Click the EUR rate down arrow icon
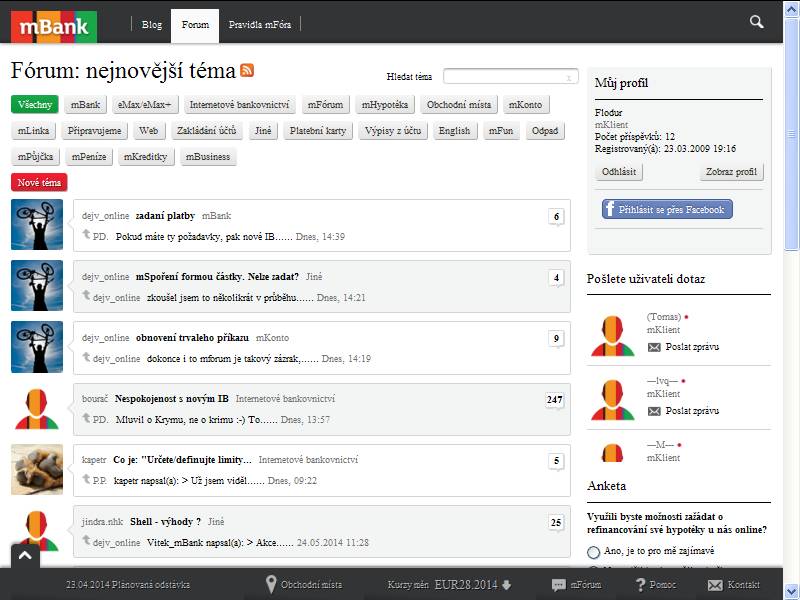This screenshot has width=800, height=600. click(506, 585)
